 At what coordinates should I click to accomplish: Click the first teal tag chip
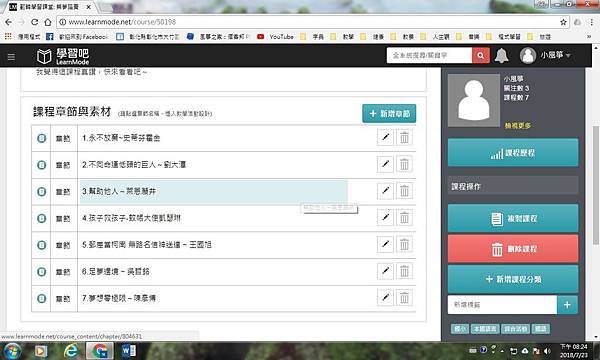460,329
